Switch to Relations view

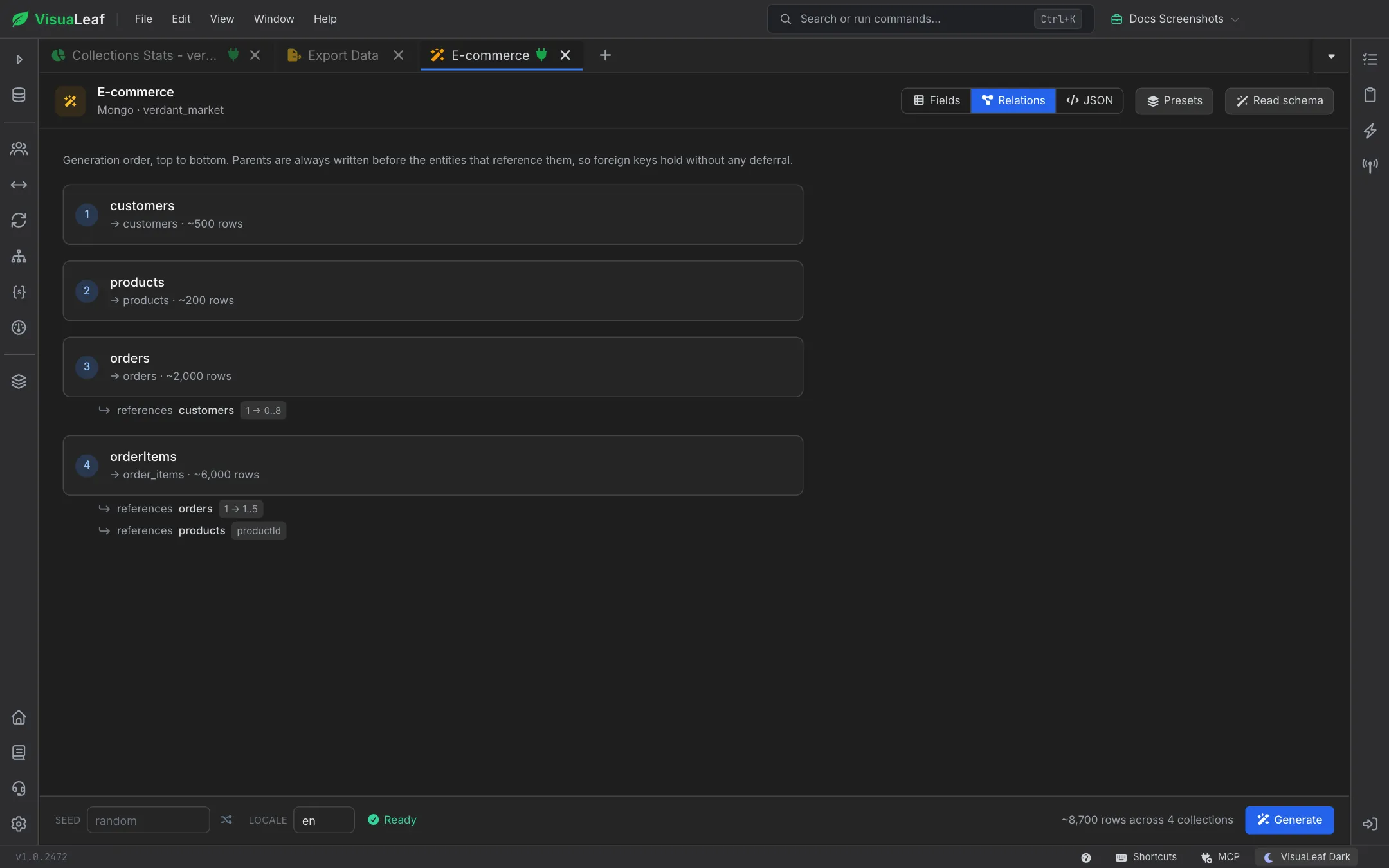[x=1013, y=100]
